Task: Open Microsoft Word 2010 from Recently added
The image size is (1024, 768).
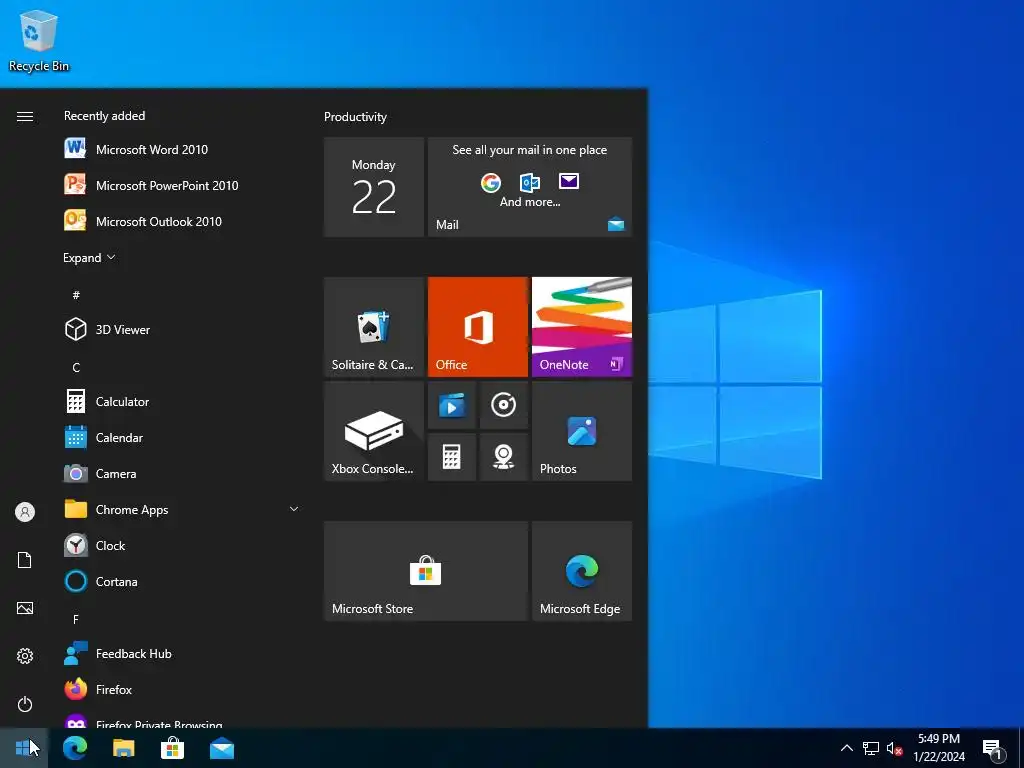Action: coord(183,150)
